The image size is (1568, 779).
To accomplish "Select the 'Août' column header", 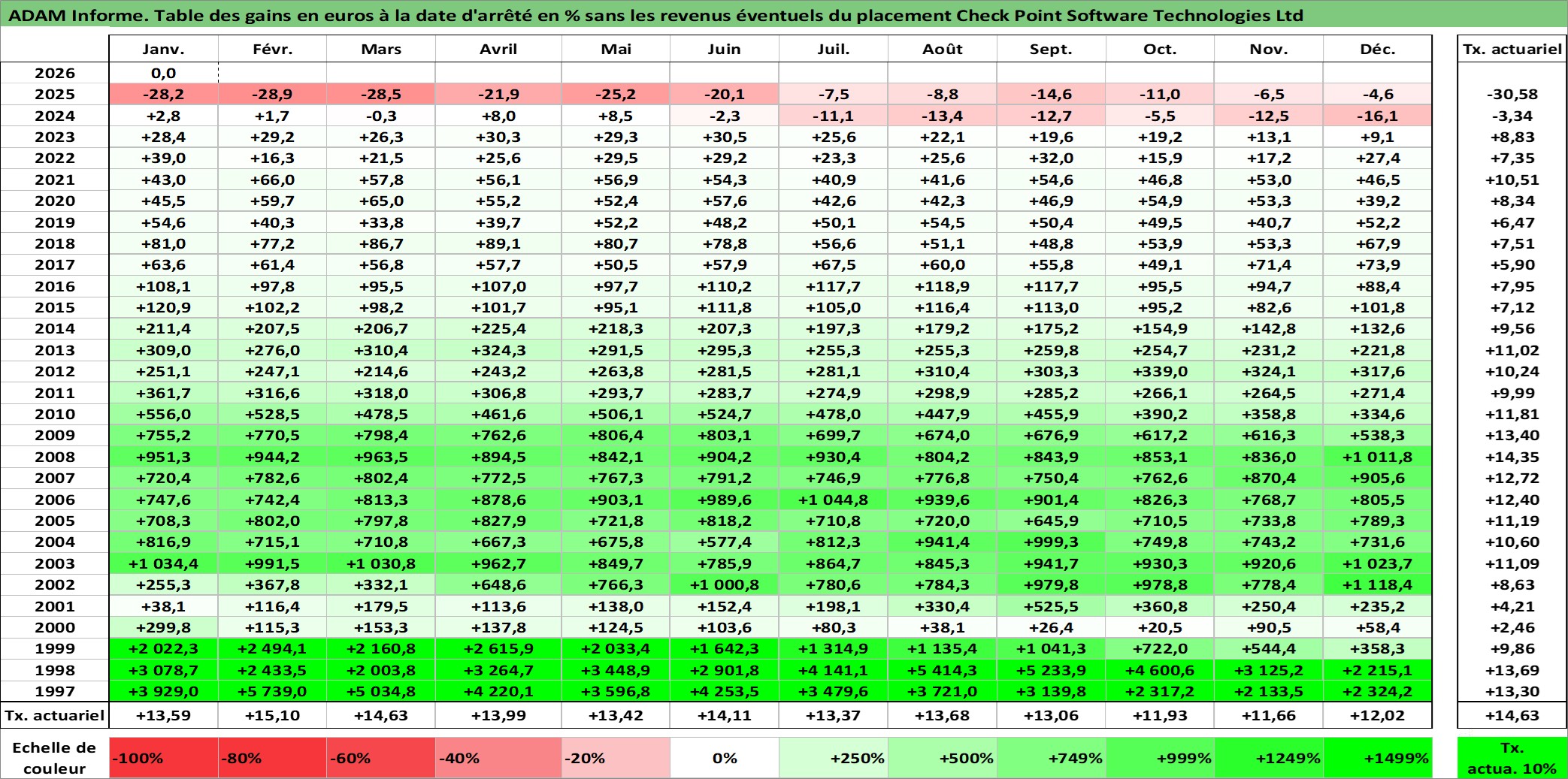I will [x=943, y=49].
